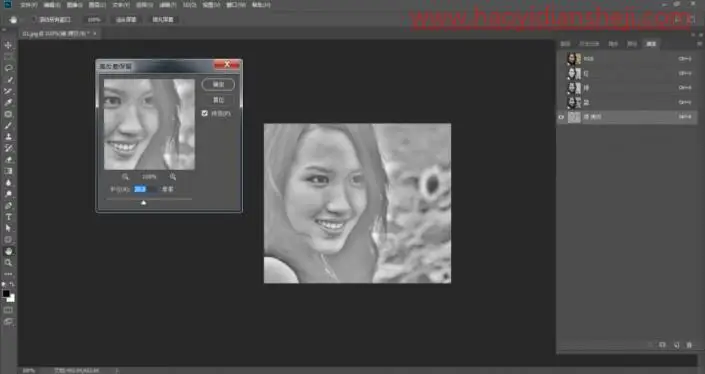
Task: Select the Shape tool
Action: click(x=8, y=240)
